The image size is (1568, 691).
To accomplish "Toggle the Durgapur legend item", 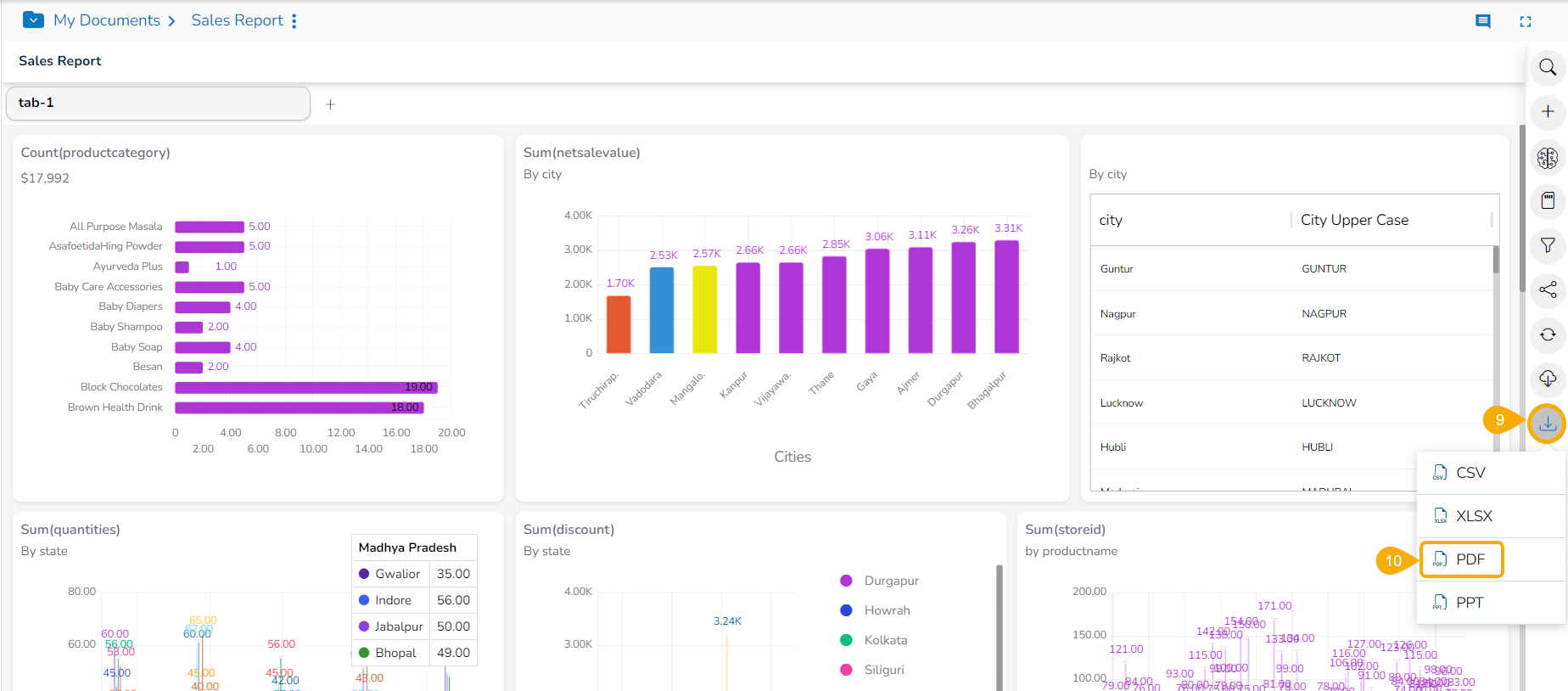I will (x=890, y=581).
